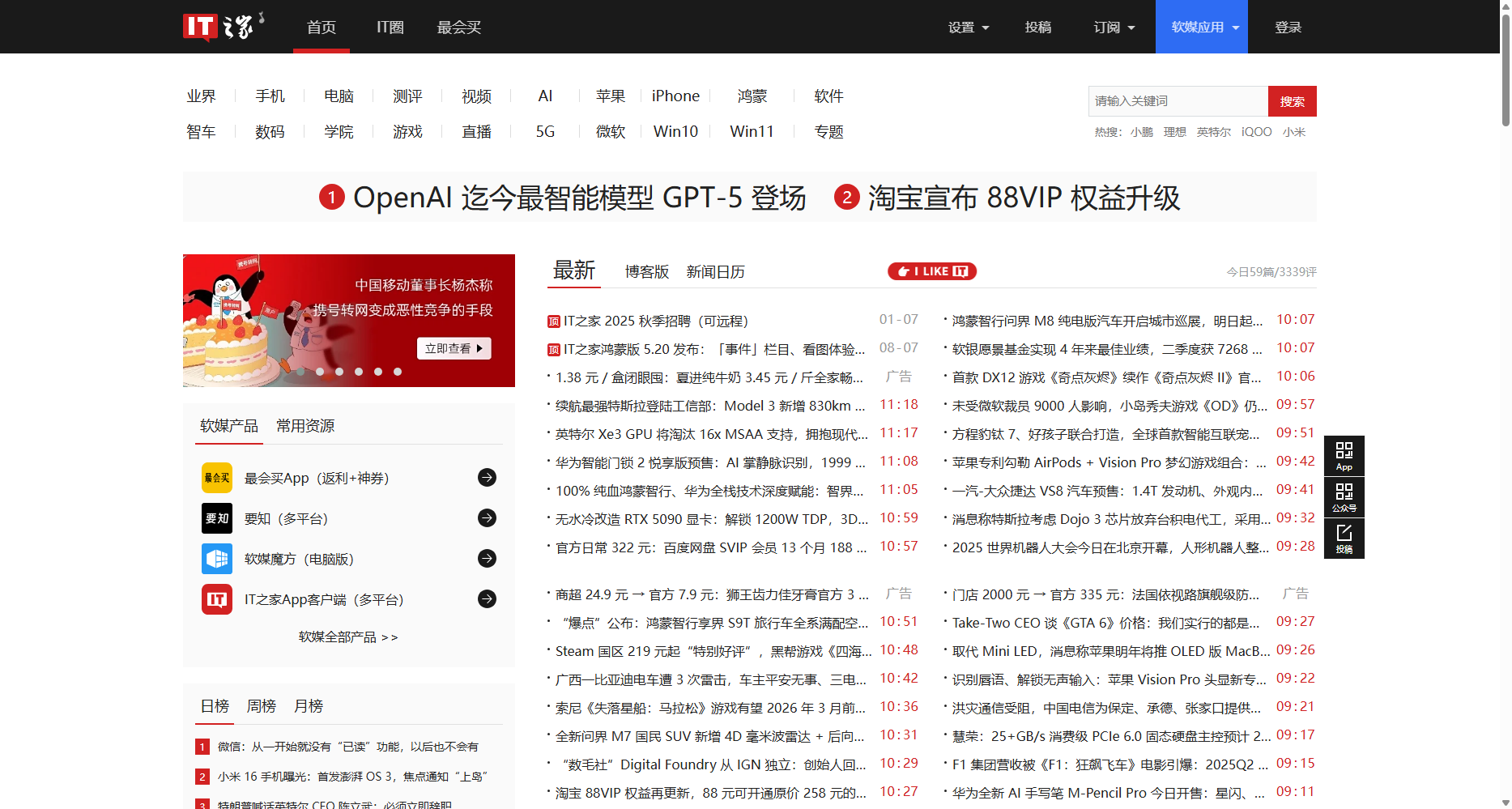Open article Steam 国区 219 元起
This screenshot has height=809, width=1512.
[713, 651]
